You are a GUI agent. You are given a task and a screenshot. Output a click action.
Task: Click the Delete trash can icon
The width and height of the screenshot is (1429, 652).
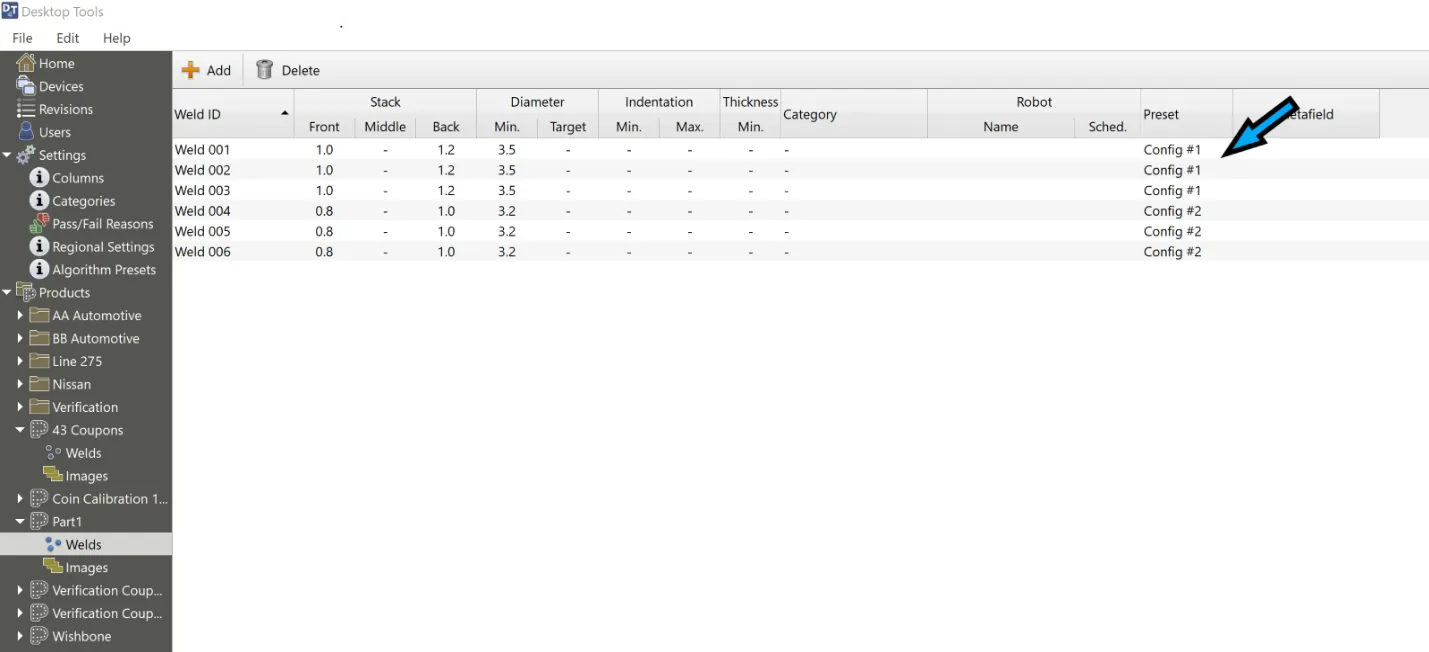pyautogui.click(x=264, y=70)
